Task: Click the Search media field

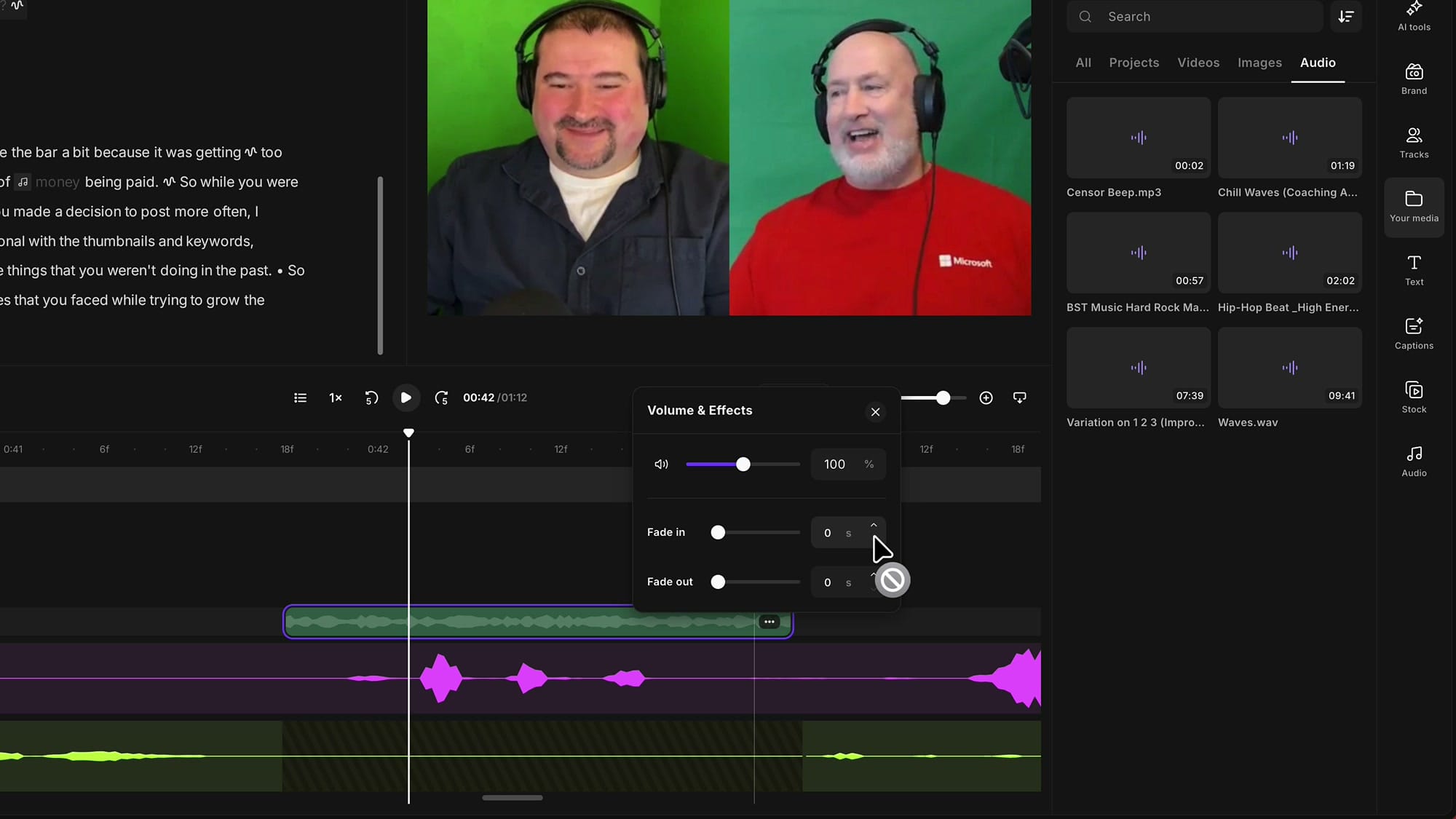Action: coord(1195,17)
